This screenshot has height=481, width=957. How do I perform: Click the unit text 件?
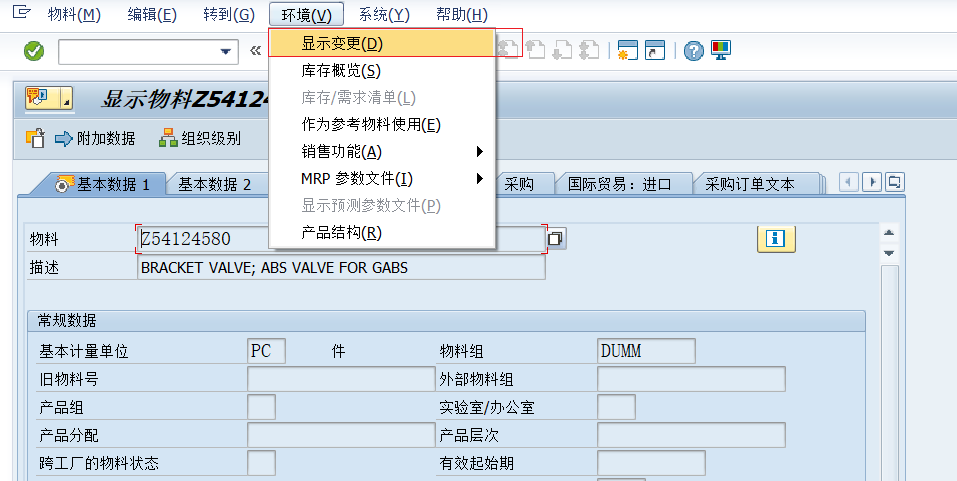pos(338,351)
